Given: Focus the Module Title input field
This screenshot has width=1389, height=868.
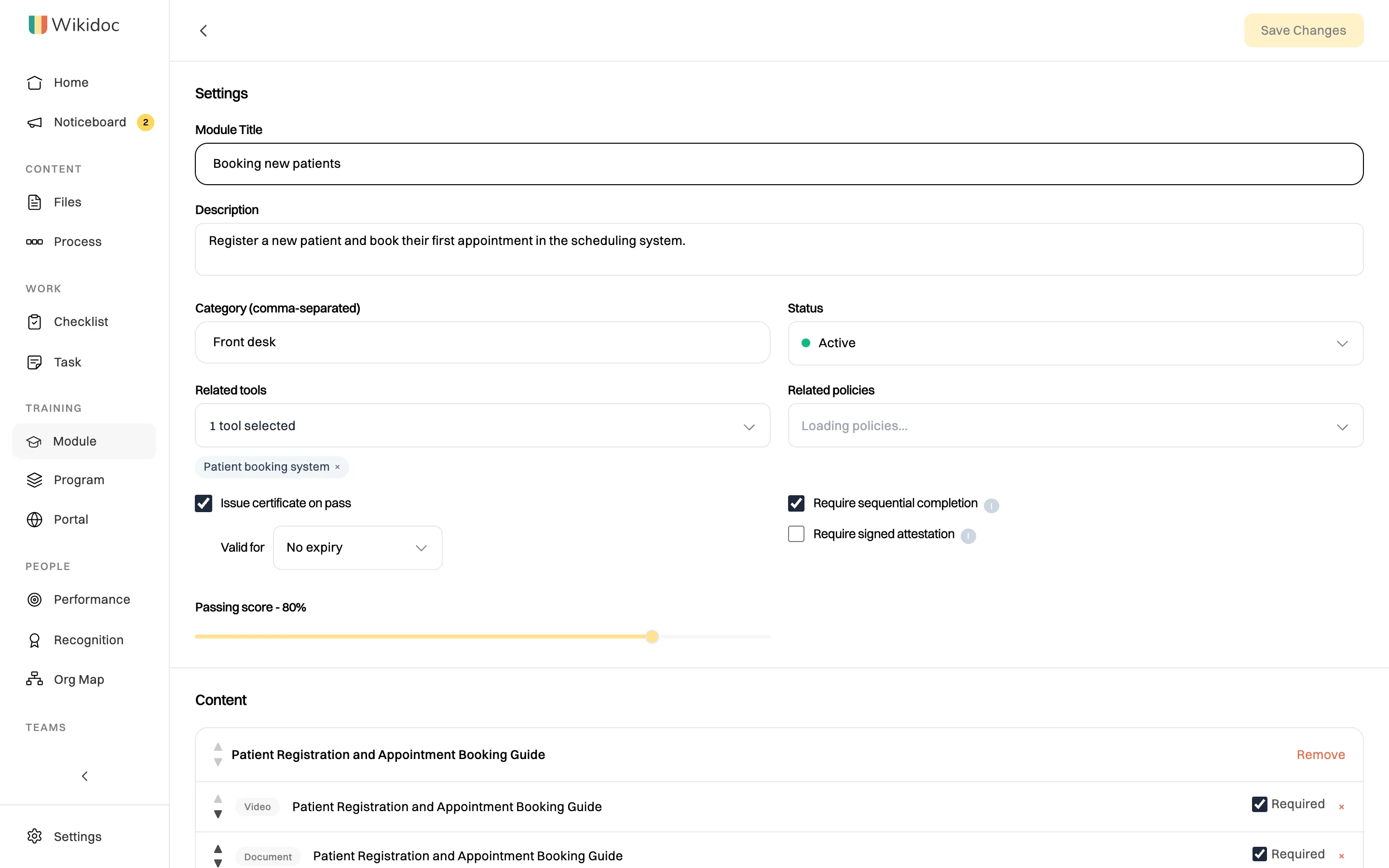Looking at the screenshot, I should click(x=779, y=164).
